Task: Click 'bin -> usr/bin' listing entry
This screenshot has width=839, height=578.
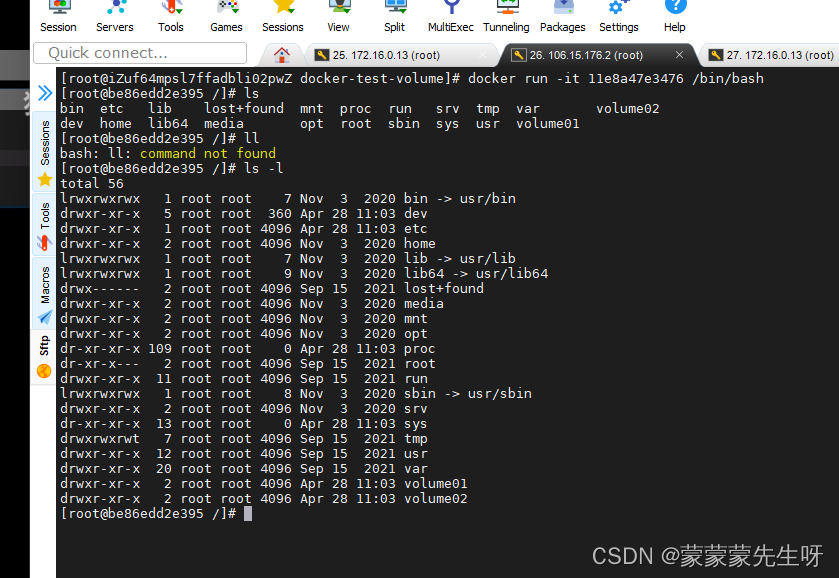Action: pyautogui.click(x=460, y=199)
